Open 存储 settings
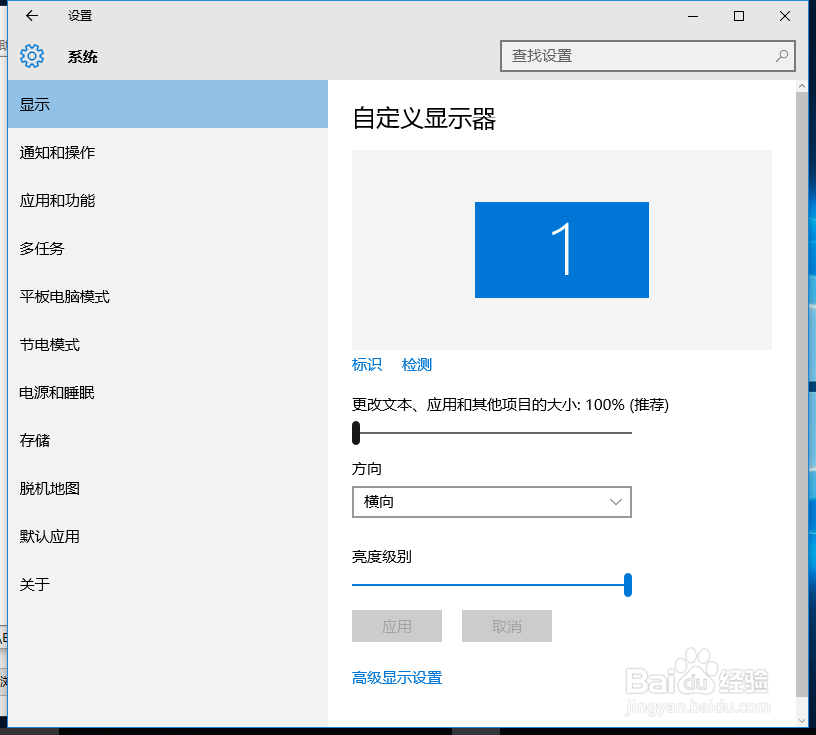The height and width of the screenshot is (735, 816). coord(168,440)
